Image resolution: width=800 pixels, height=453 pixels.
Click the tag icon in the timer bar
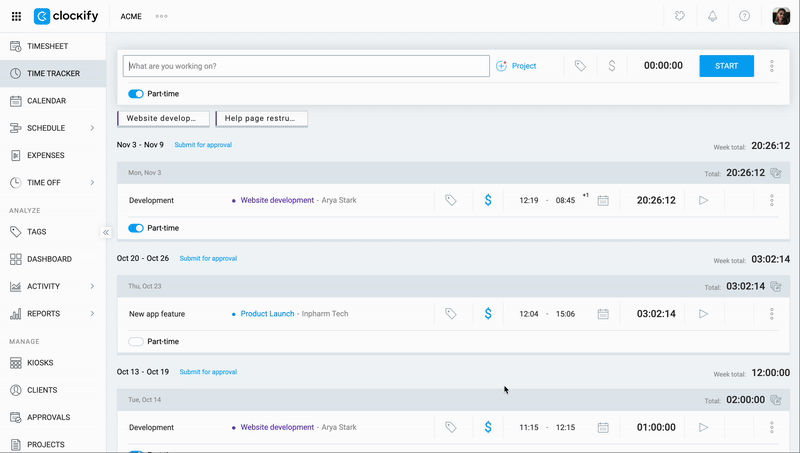[x=580, y=66]
